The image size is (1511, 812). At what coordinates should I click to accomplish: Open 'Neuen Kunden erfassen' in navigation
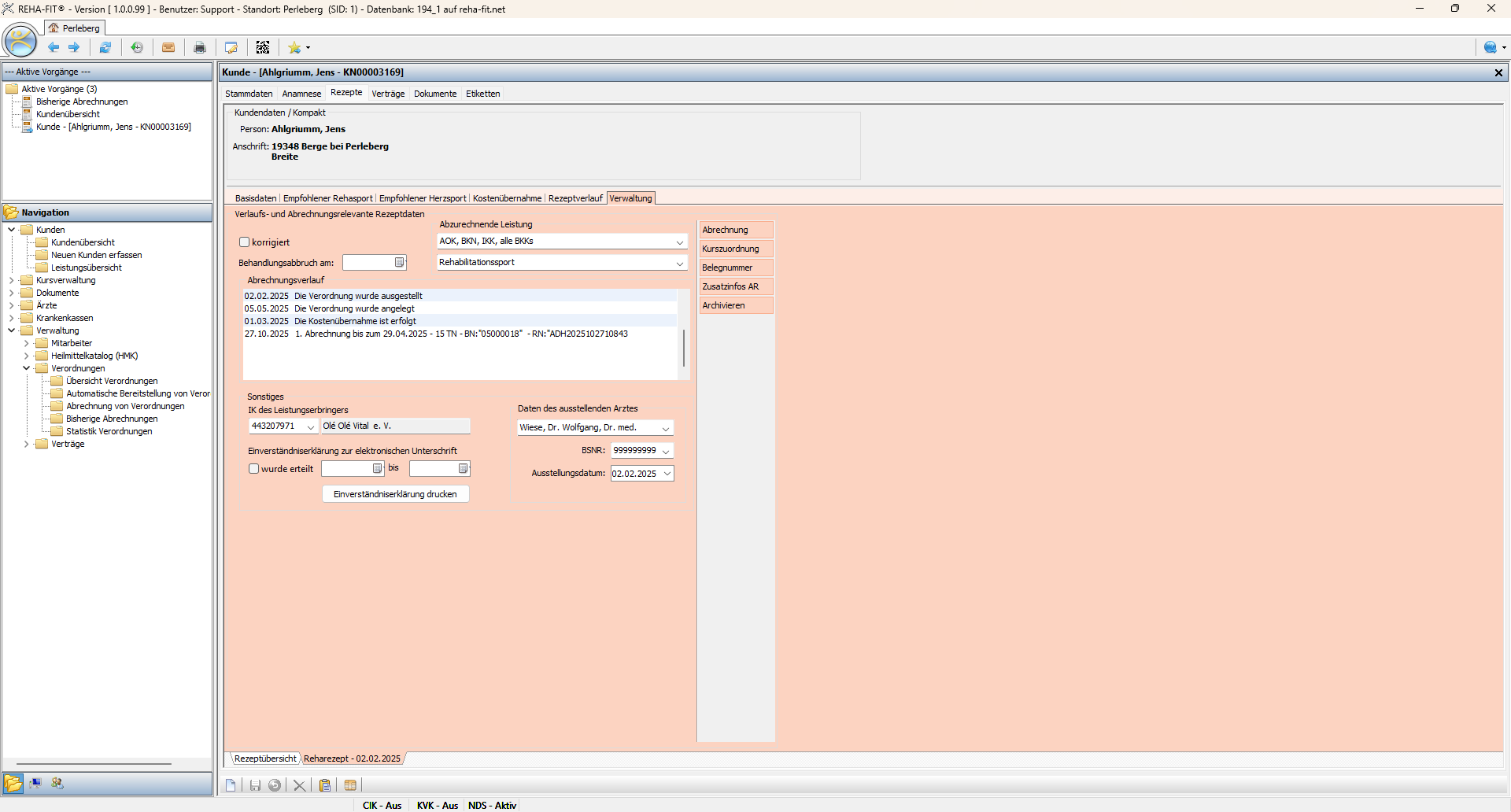pos(96,255)
